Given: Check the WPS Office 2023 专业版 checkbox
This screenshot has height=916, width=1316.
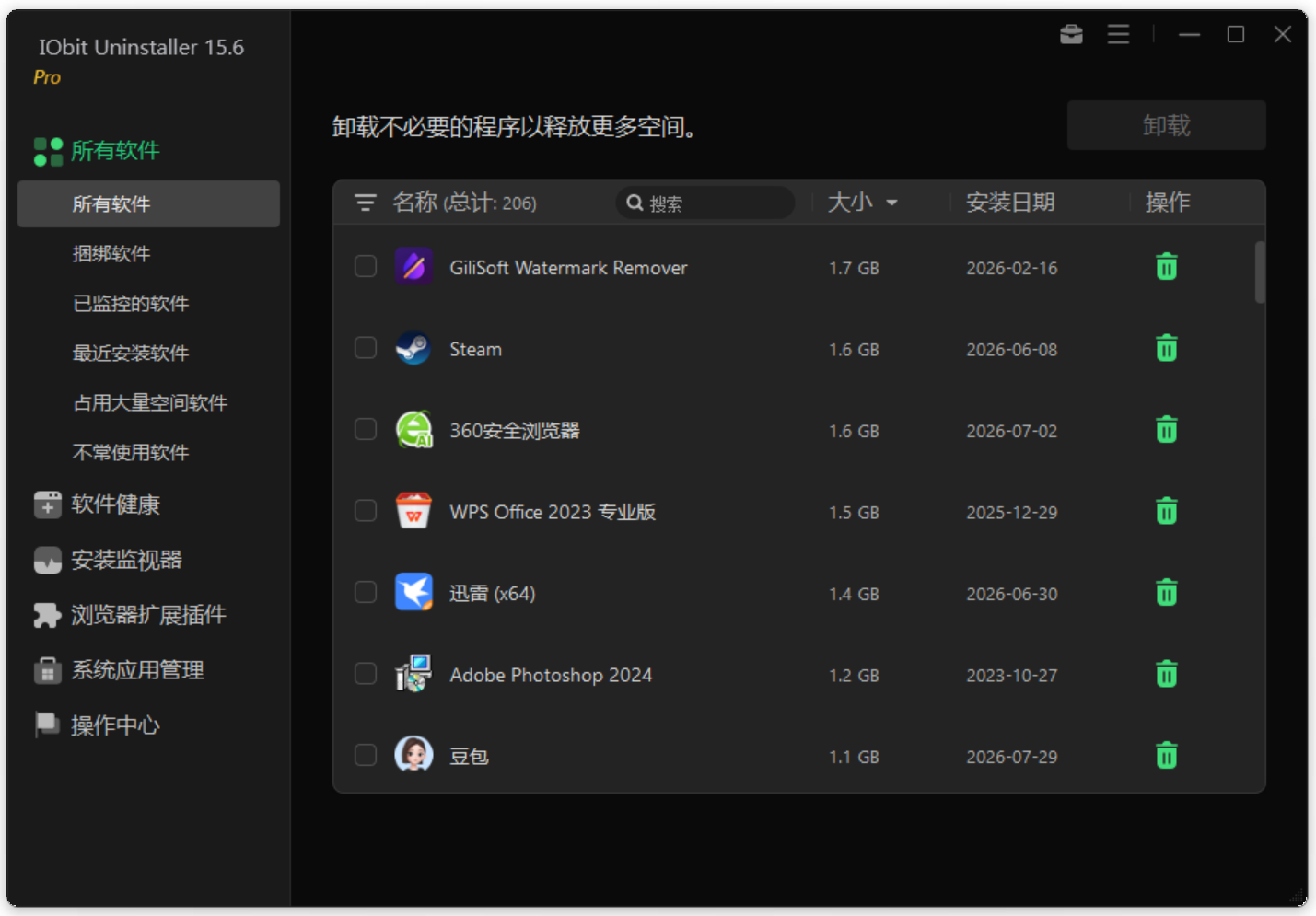Looking at the screenshot, I should pos(366,510).
